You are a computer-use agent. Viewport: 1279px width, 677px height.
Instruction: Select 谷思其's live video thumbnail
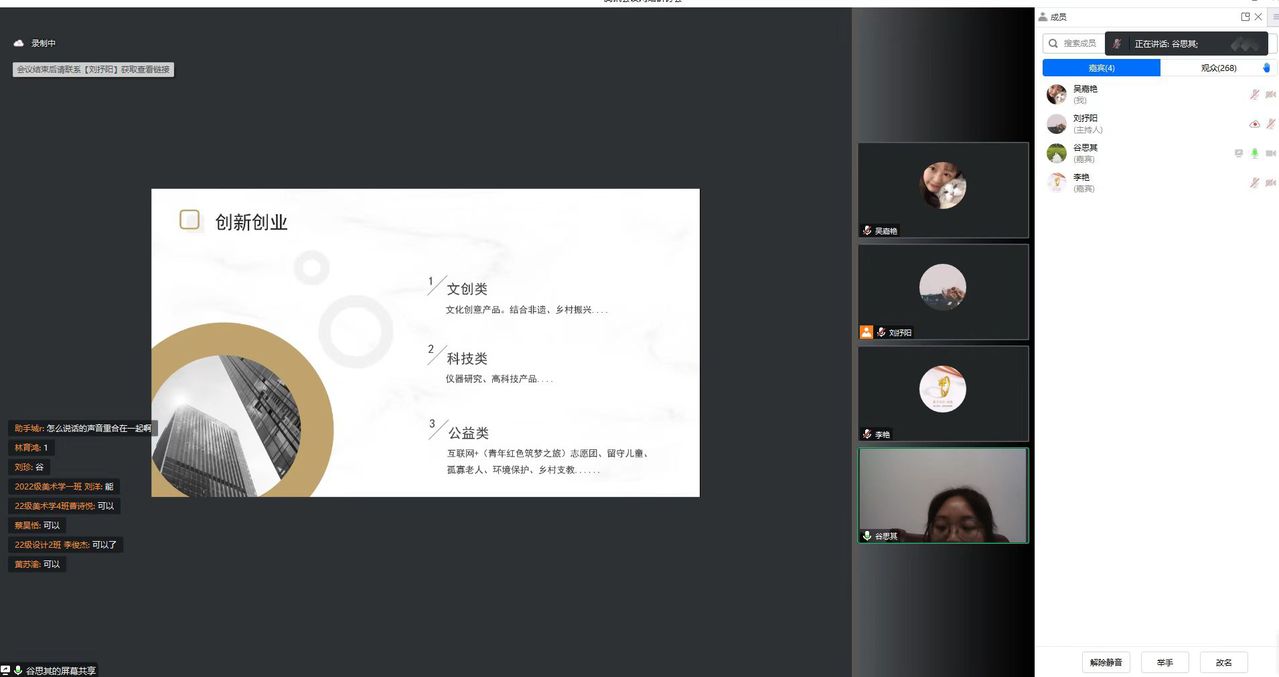point(943,495)
